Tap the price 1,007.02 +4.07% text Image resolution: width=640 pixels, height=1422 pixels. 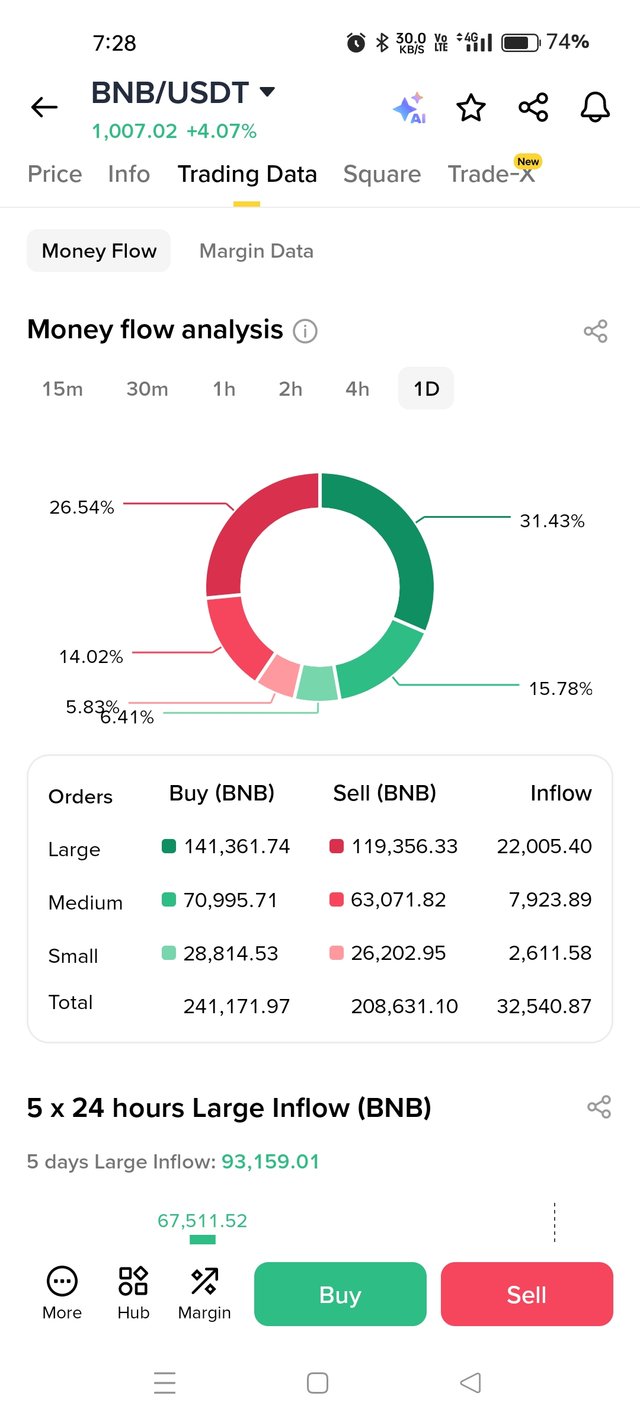coord(174,131)
